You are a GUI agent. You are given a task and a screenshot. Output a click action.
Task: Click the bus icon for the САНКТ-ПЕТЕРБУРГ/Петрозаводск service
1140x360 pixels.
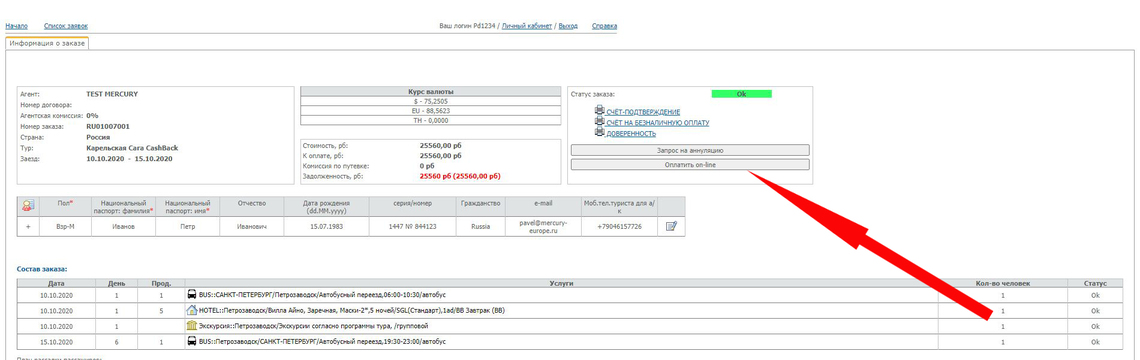click(192, 295)
